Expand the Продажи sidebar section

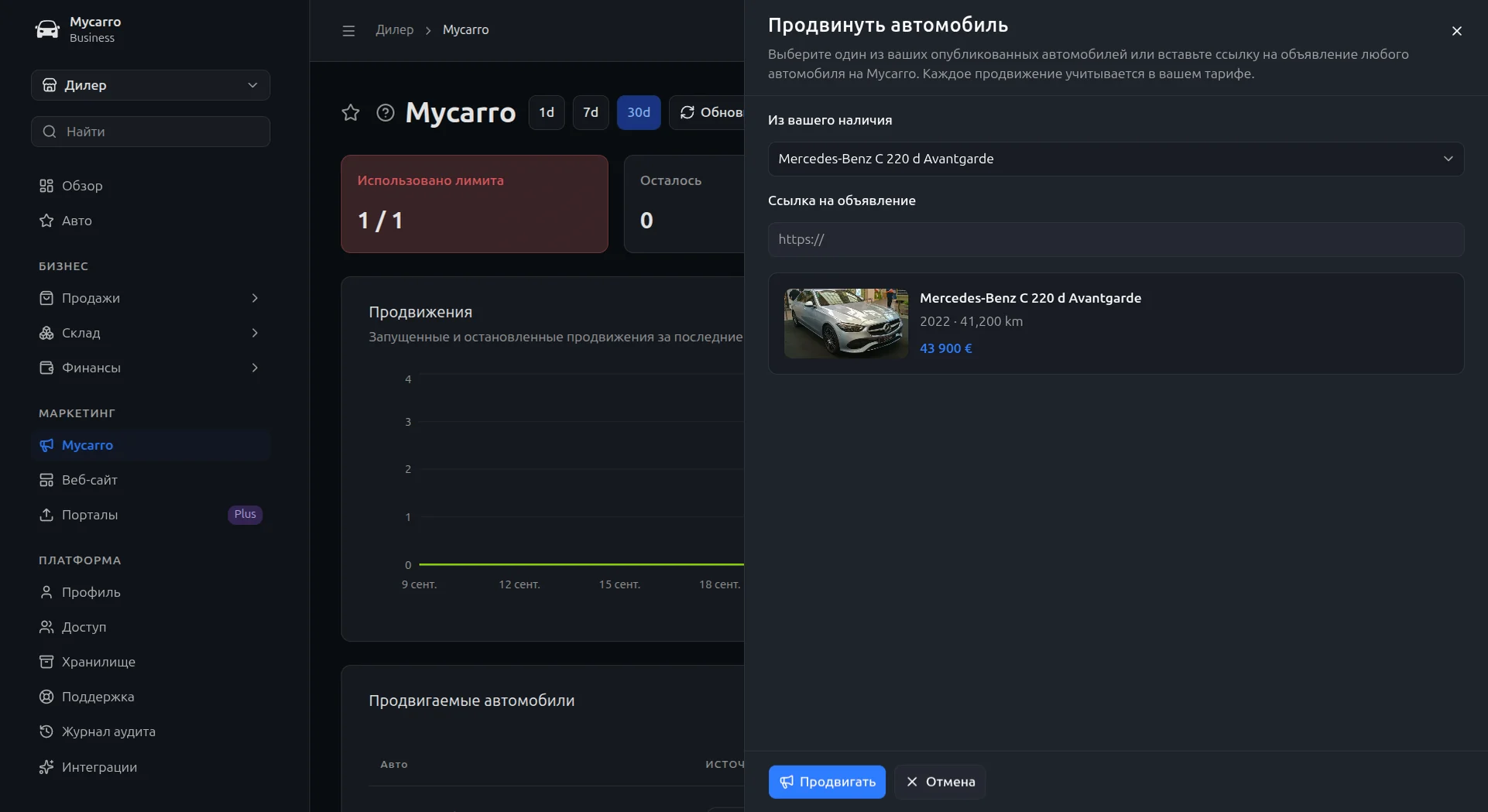[151, 298]
